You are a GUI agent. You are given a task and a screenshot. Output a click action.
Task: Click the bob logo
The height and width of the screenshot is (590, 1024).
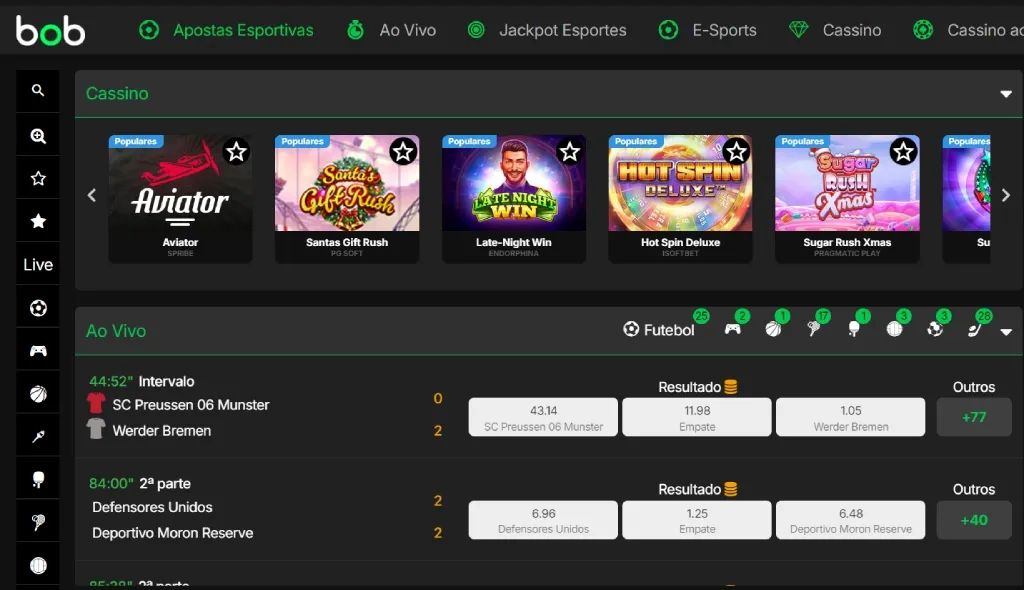[x=50, y=30]
